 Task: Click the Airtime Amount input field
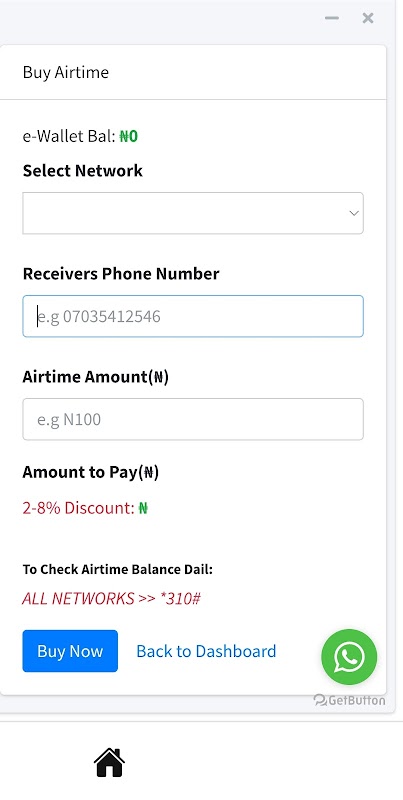click(193, 419)
